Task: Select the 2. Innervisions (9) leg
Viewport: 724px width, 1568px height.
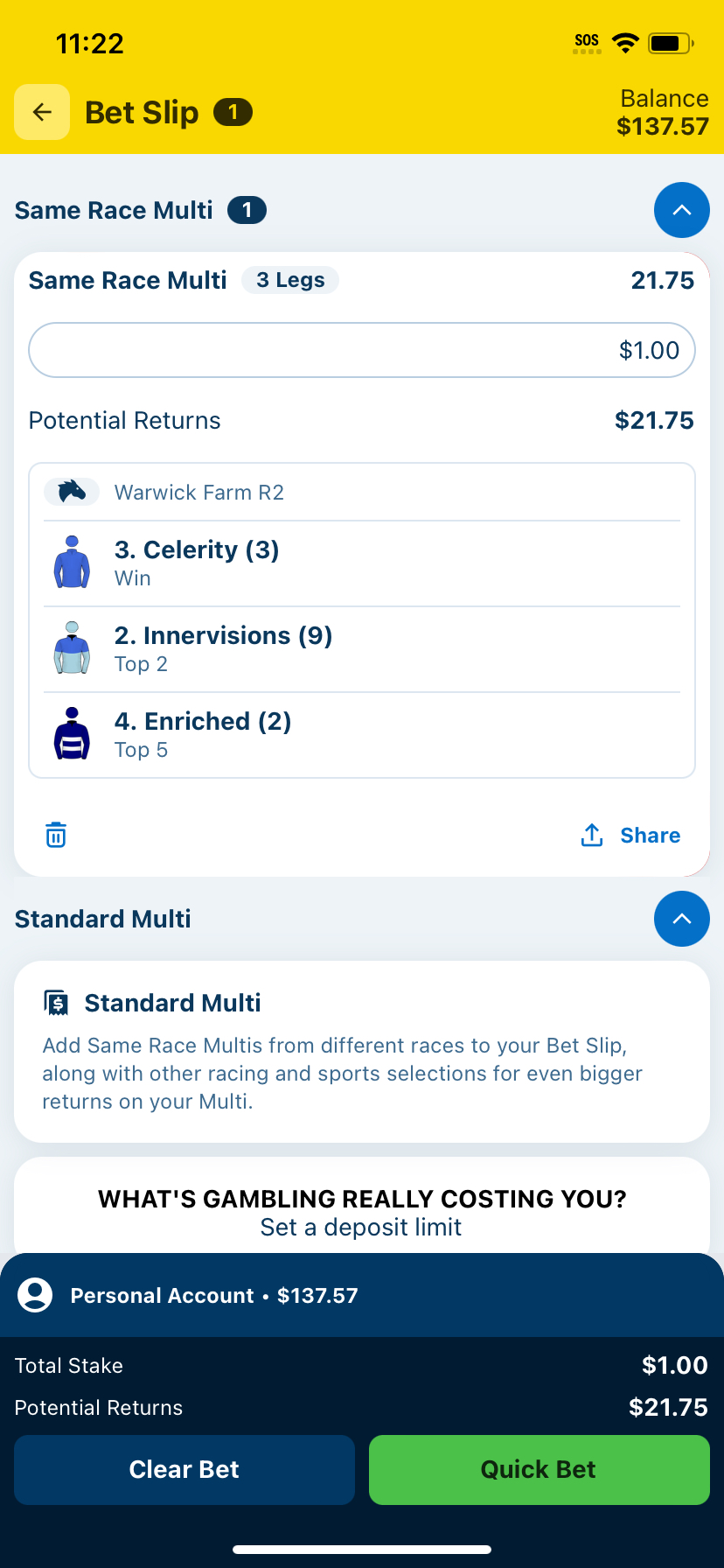Action: coord(362,649)
